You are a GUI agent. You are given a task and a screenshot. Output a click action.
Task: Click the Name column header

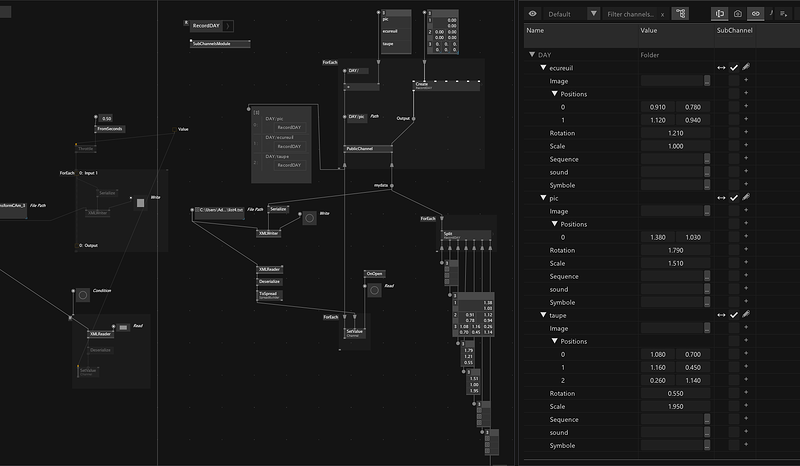click(x=535, y=31)
